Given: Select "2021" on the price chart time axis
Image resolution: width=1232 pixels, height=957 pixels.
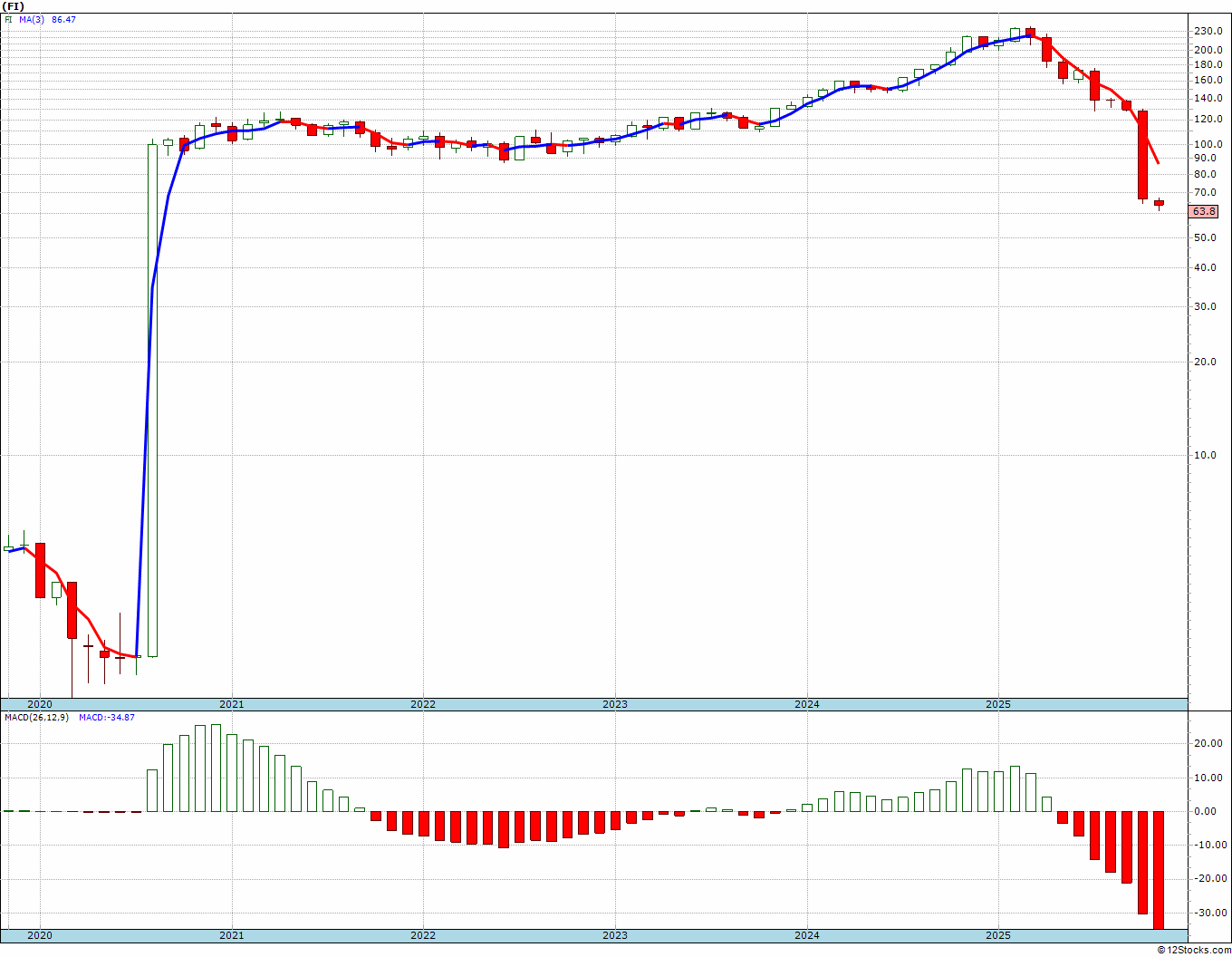Looking at the screenshot, I should click(x=232, y=704).
